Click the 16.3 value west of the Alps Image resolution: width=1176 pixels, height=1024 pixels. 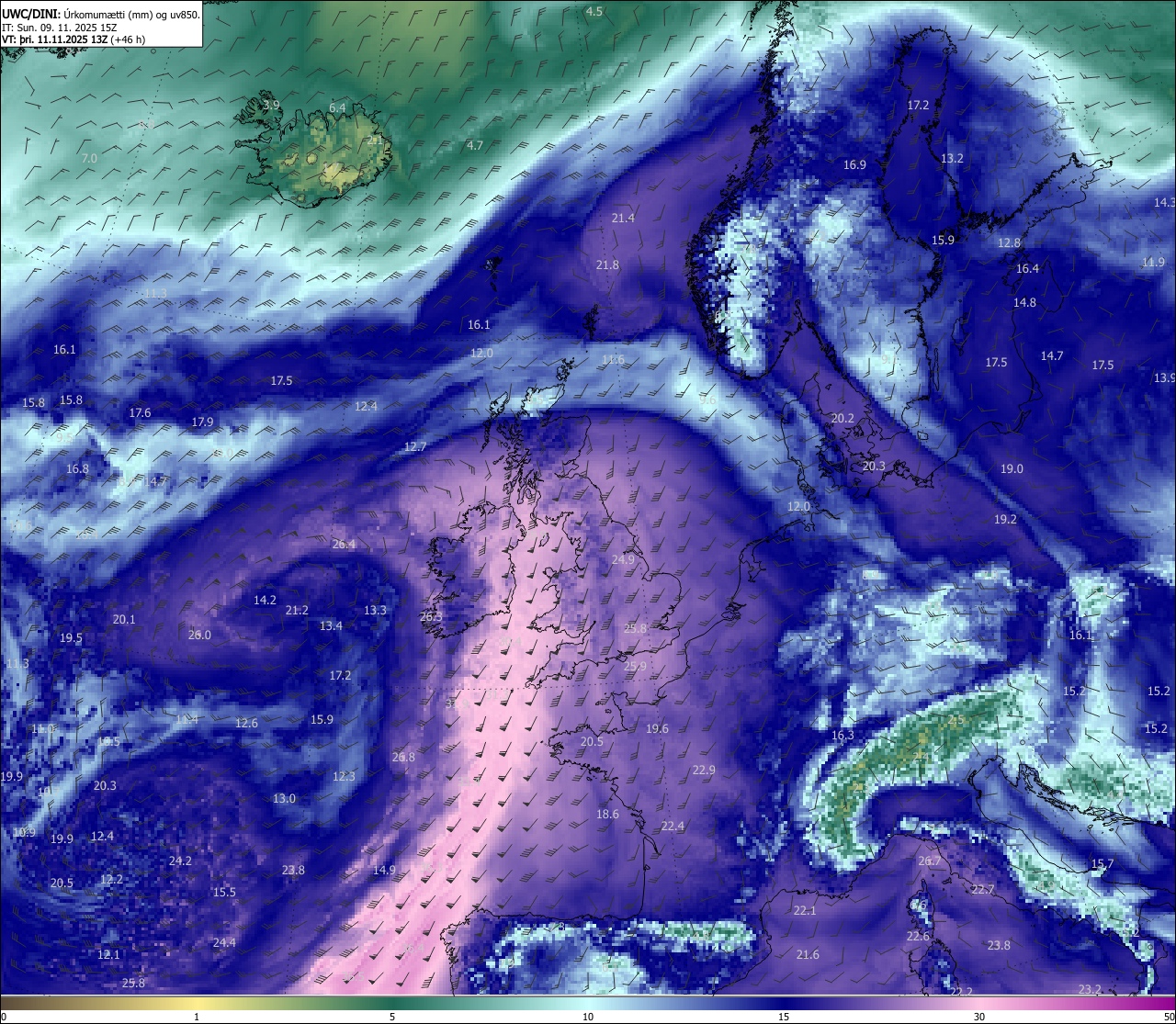pos(842,736)
